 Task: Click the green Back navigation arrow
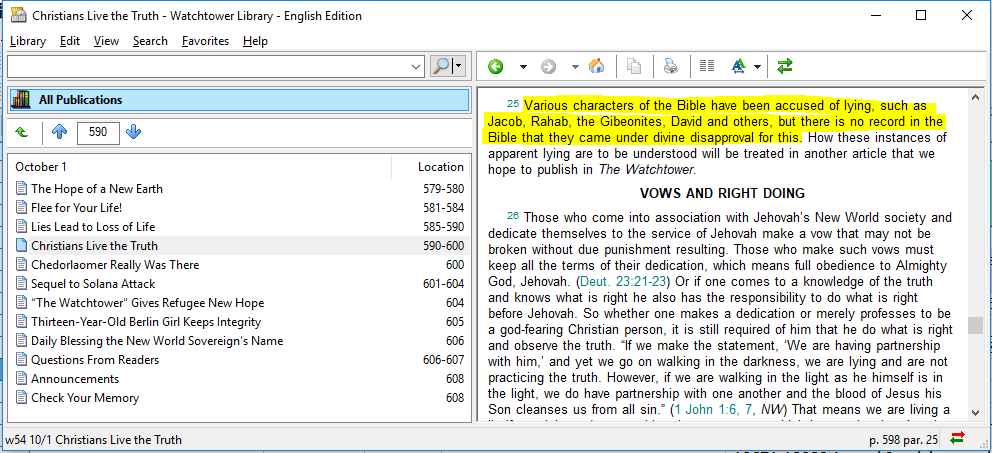495,67
